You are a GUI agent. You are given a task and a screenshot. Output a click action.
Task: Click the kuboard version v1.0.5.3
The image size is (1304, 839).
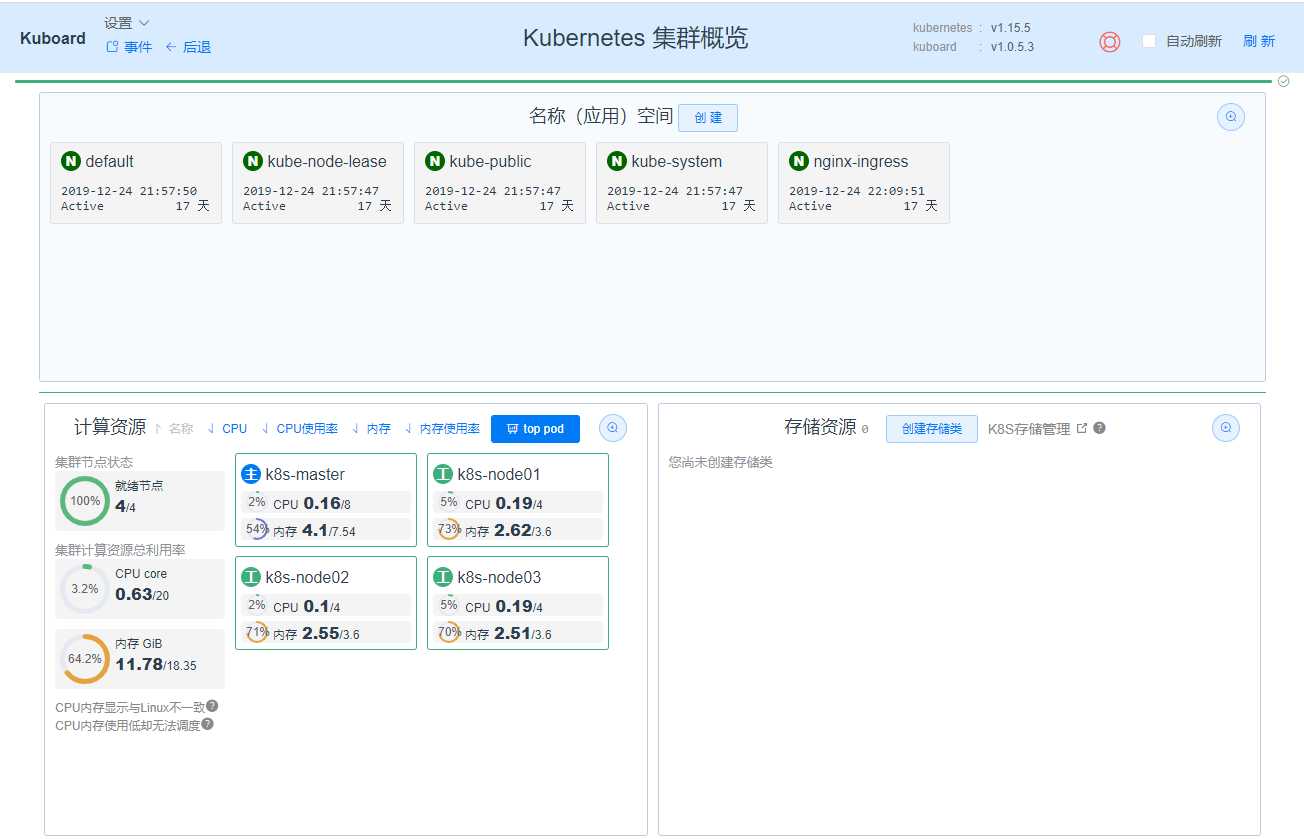[x=1012, y=47]
